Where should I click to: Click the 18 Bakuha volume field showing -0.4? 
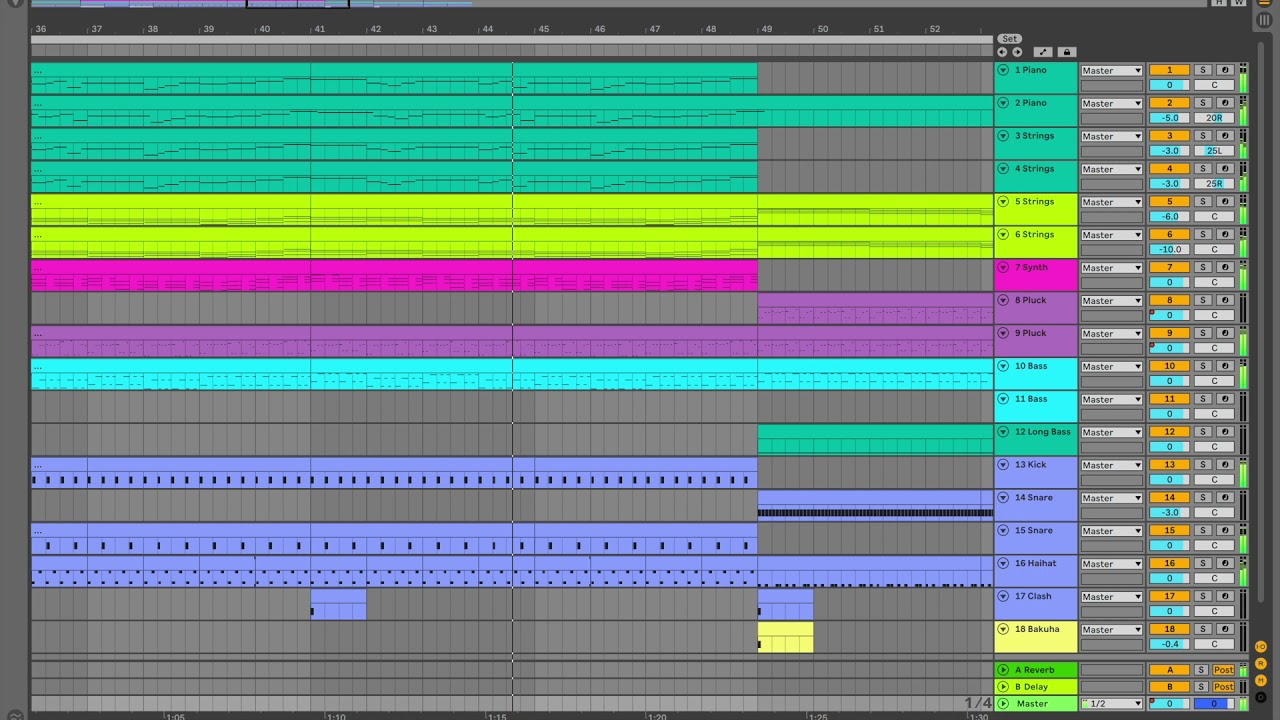pyautogui.click(x=1169, y=645)
